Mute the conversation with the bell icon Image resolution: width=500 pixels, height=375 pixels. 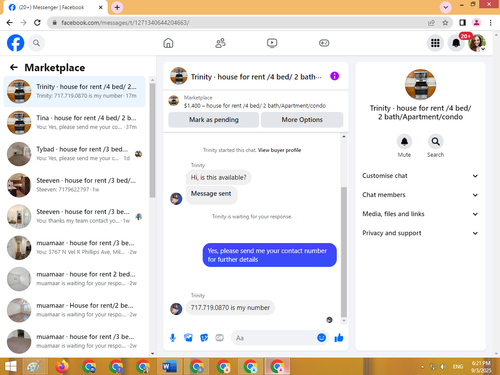click(x=404, y=142)
